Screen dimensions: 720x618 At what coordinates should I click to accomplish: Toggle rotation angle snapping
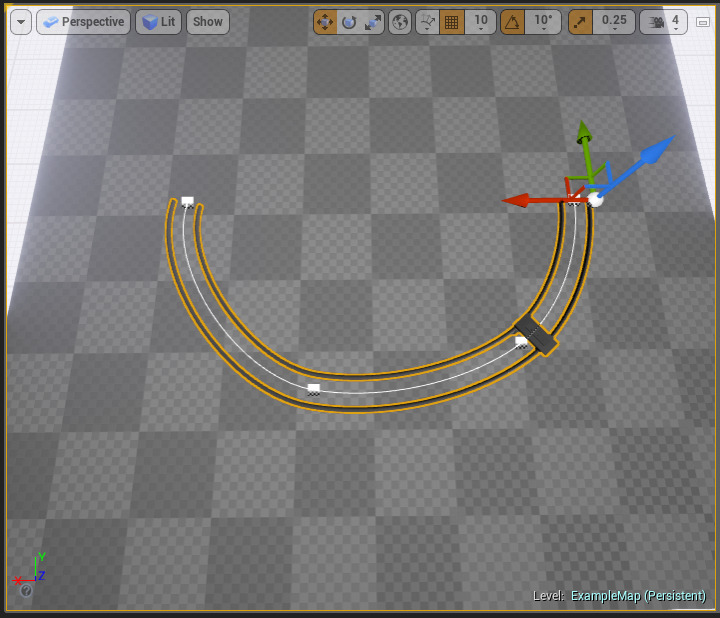(x=512, y=22)
